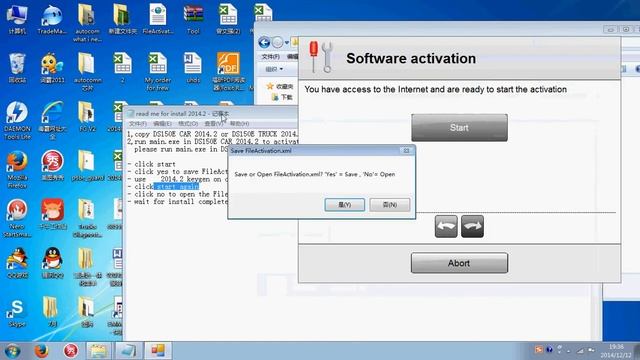Click Explorer forward navigation arrow
The image size is (640, 360).
tap(277, 42)
